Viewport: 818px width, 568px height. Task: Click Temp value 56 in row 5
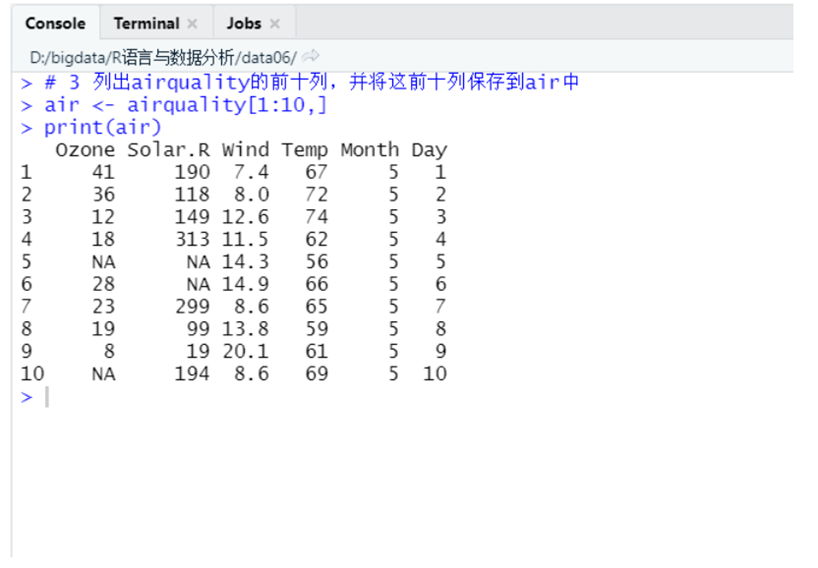click(317, 262)
